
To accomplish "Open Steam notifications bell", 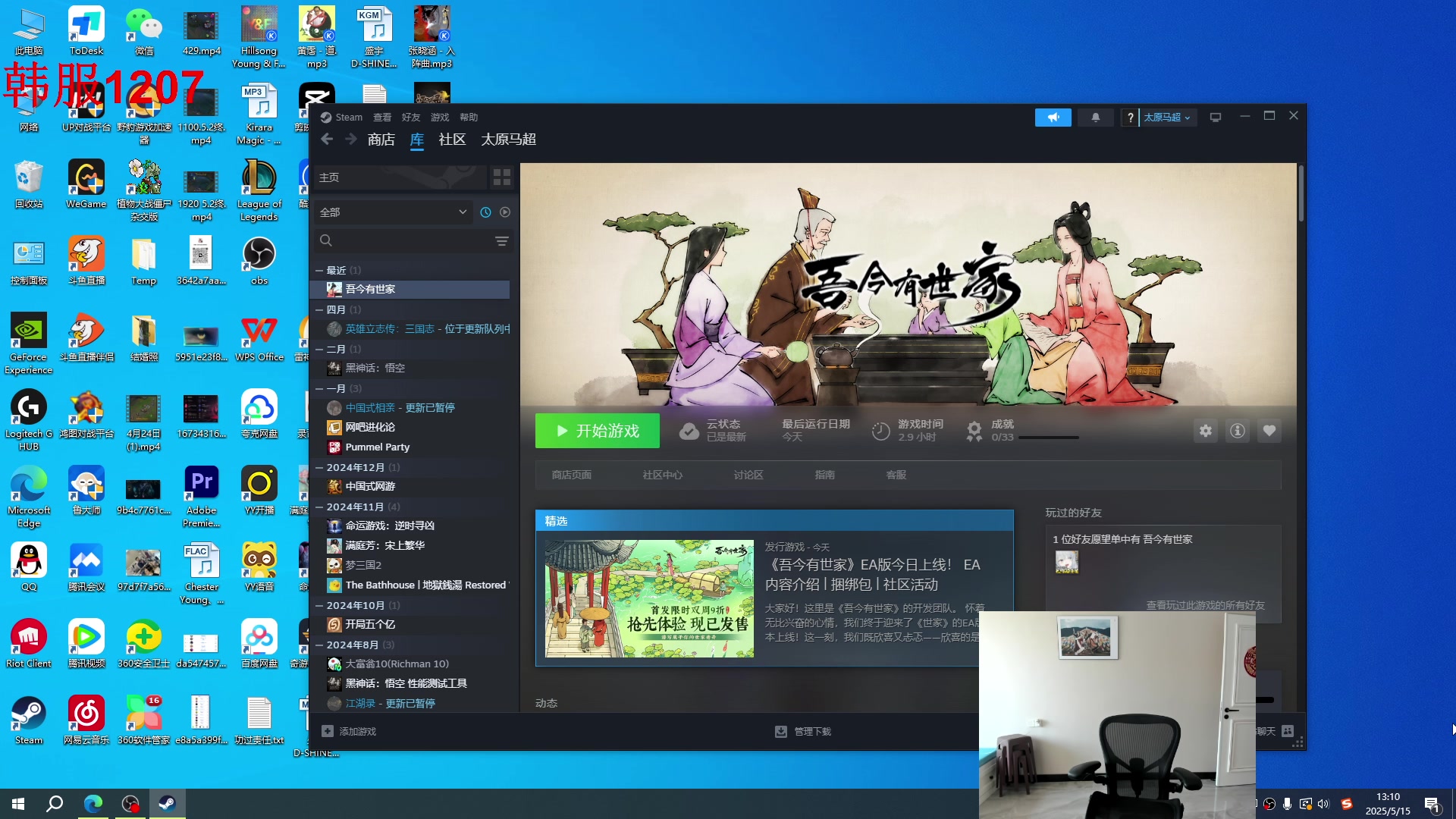I will point(1095,118).
